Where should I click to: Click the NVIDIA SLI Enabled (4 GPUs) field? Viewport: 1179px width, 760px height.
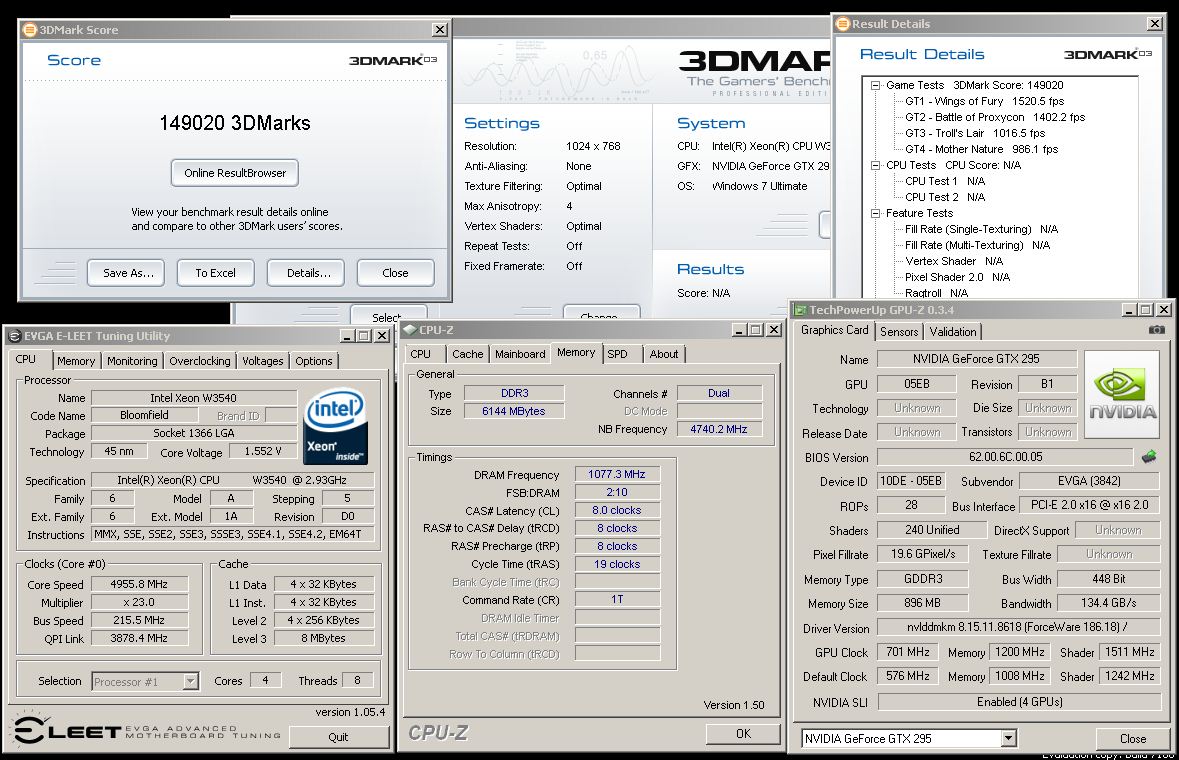tap(1019, 701)
